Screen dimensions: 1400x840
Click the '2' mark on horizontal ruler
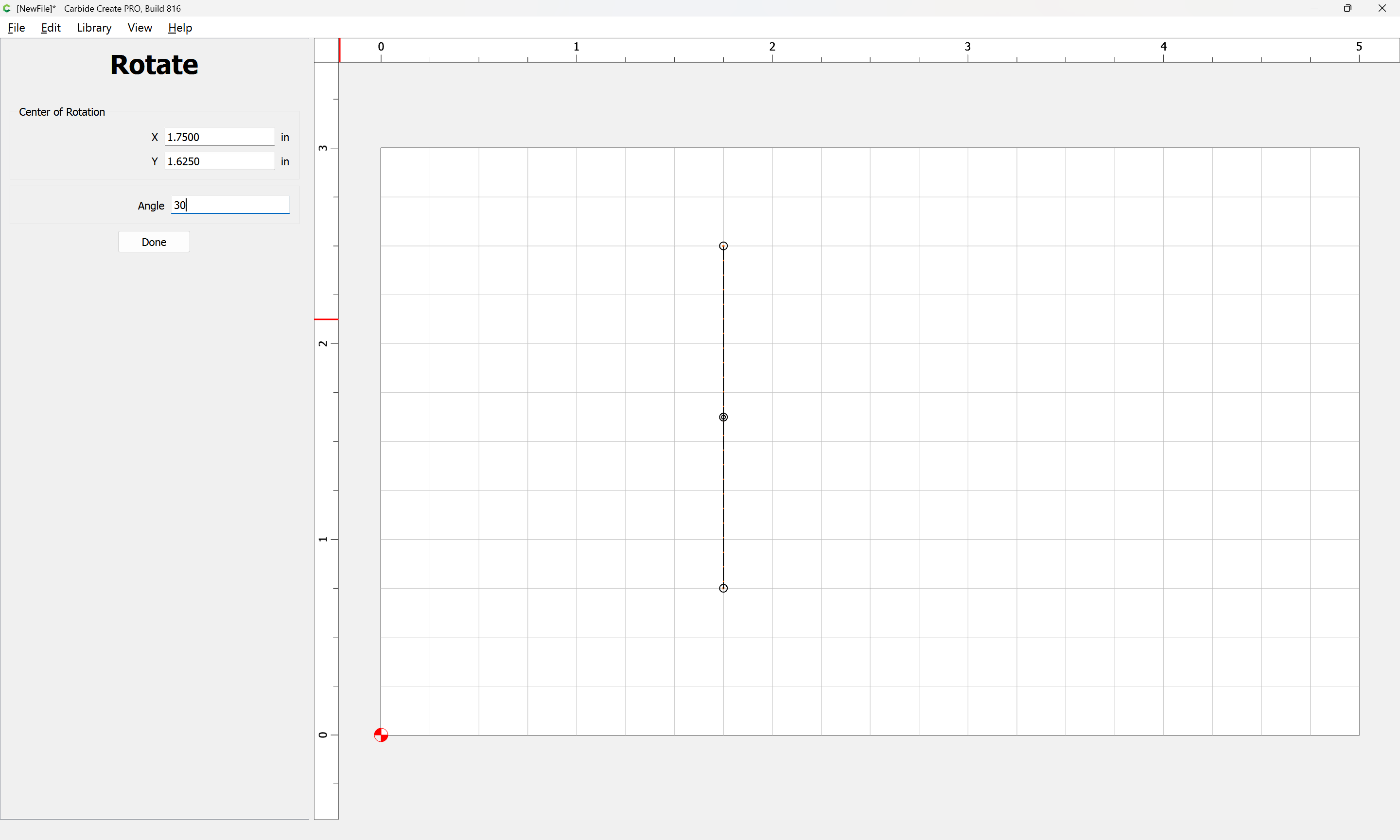772,46
